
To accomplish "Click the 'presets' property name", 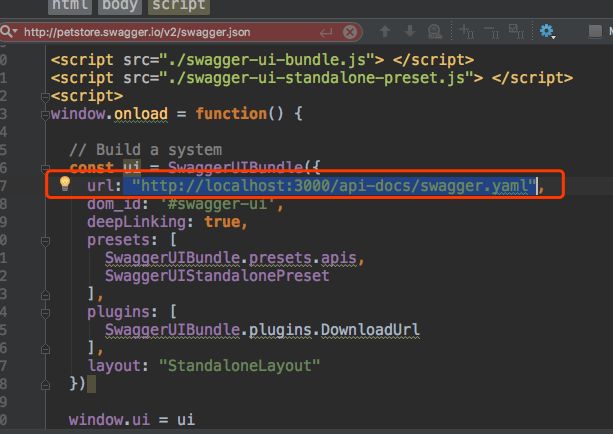I will point(118,240).
